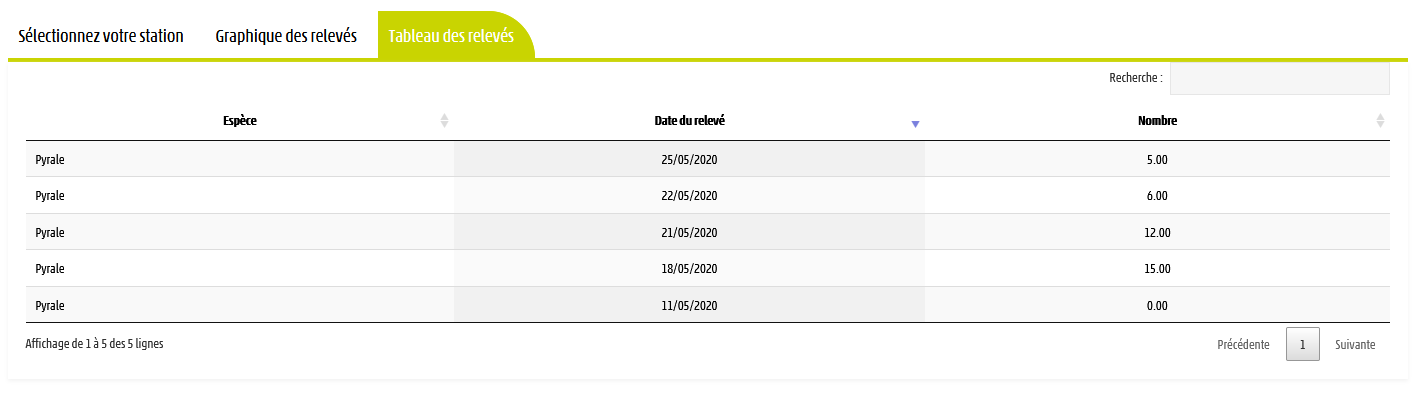The image size is (1419, 393).
Task: Switch to the Graphique des relevés tab
Action: (x=286, y=36)
